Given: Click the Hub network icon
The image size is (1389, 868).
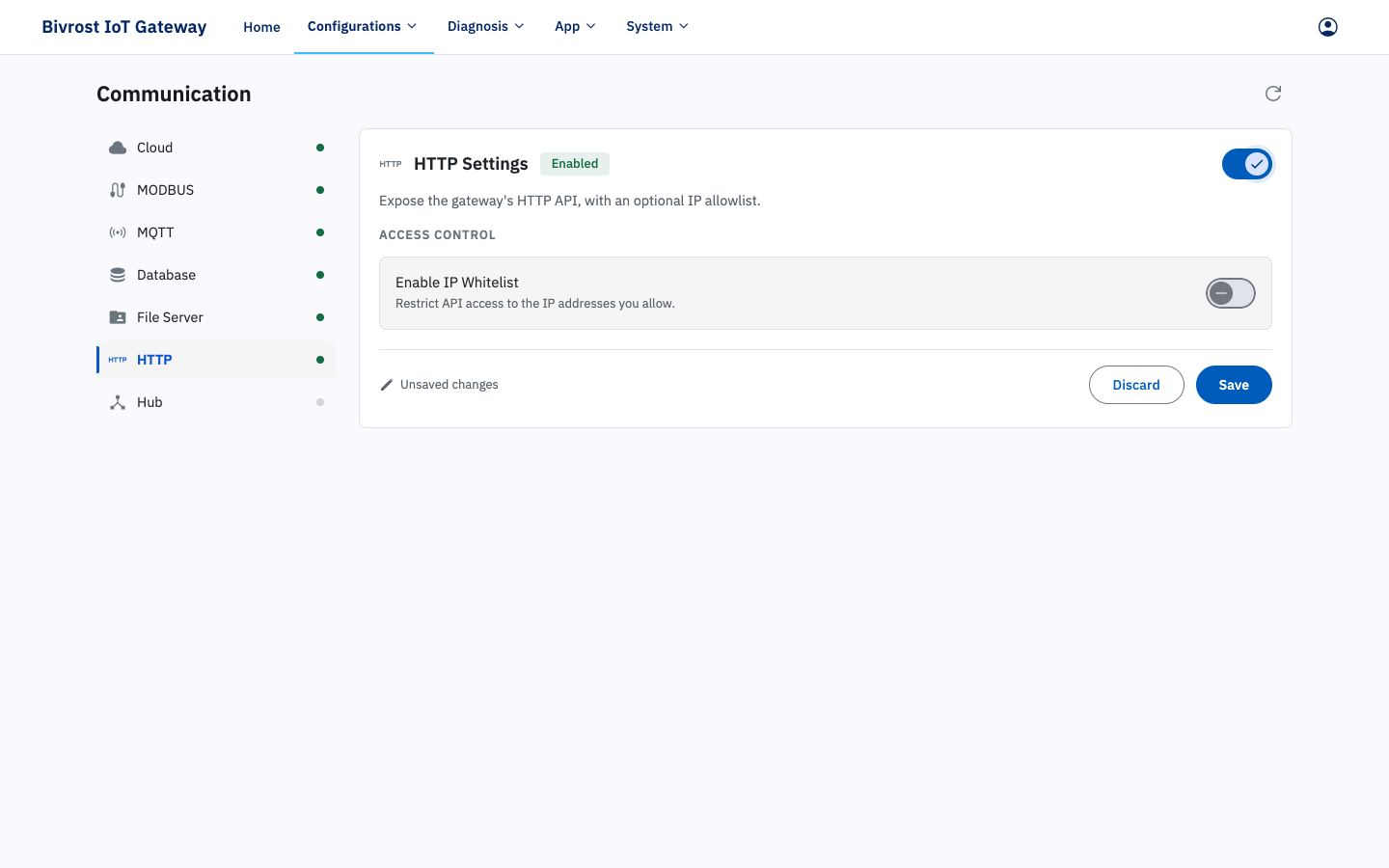Looking at the screenshot, I should [118, 402].
